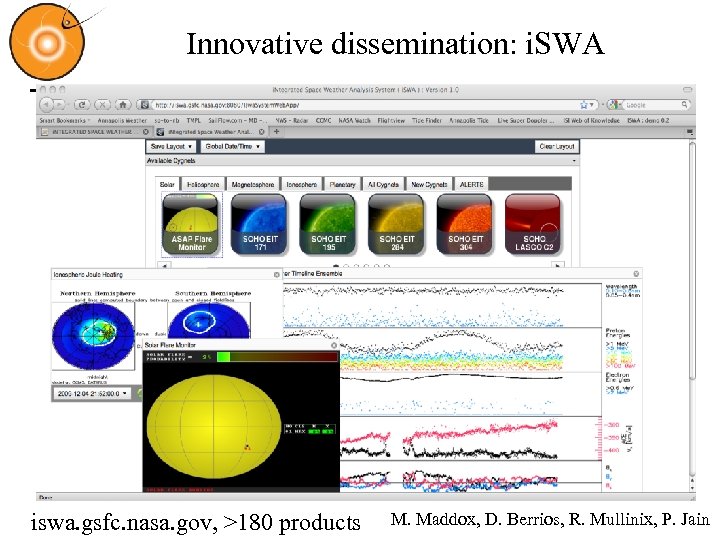The image size is (720, 540).
Task: Click the yellow solar disk image
Action: (x=214, y=428)
